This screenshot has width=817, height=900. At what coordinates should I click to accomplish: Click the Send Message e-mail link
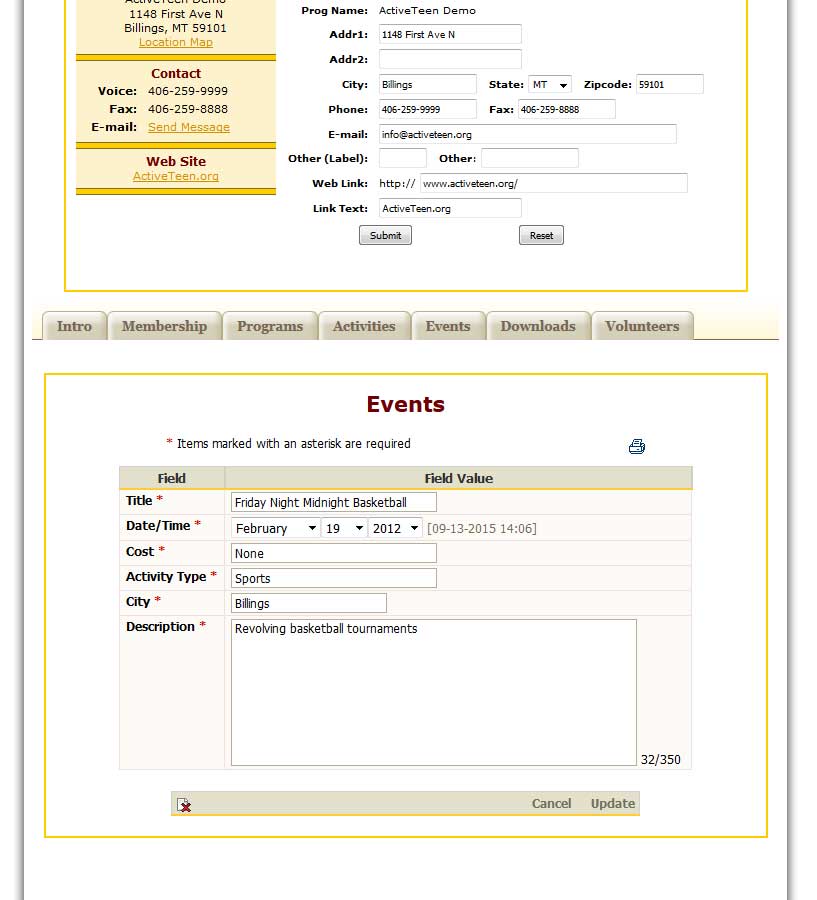(189, 127)
